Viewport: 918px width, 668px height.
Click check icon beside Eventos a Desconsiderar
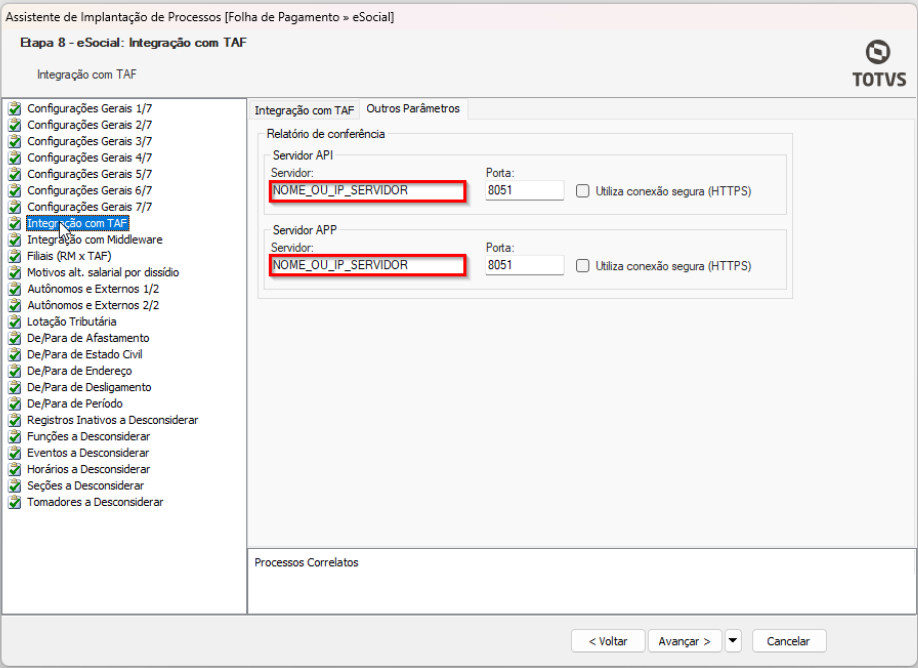(x=15, y=453)
